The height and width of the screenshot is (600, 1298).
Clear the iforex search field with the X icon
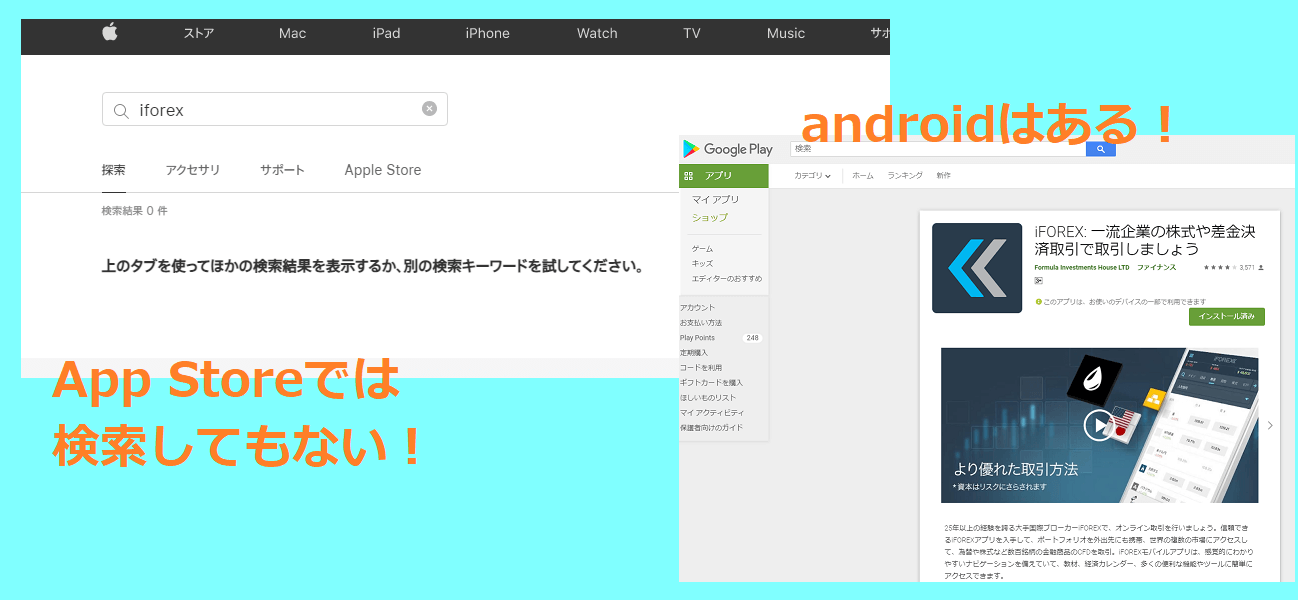[429, 109]
